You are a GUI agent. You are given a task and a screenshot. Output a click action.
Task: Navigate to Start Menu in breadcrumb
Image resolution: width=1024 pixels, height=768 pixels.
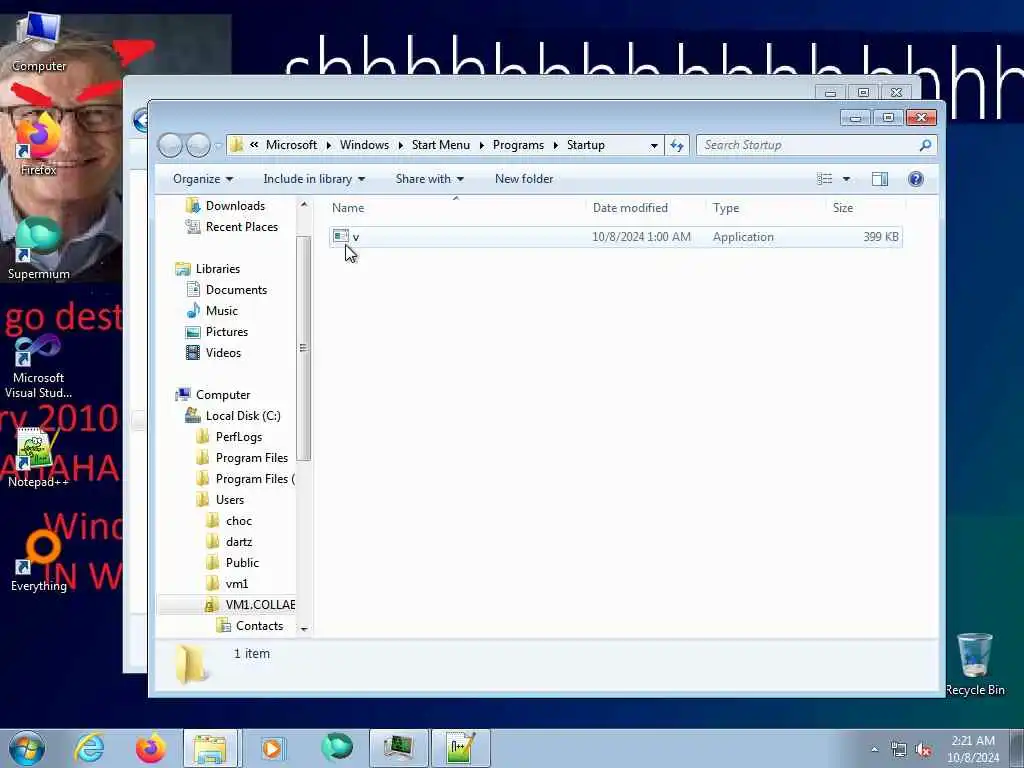point(441,145)
